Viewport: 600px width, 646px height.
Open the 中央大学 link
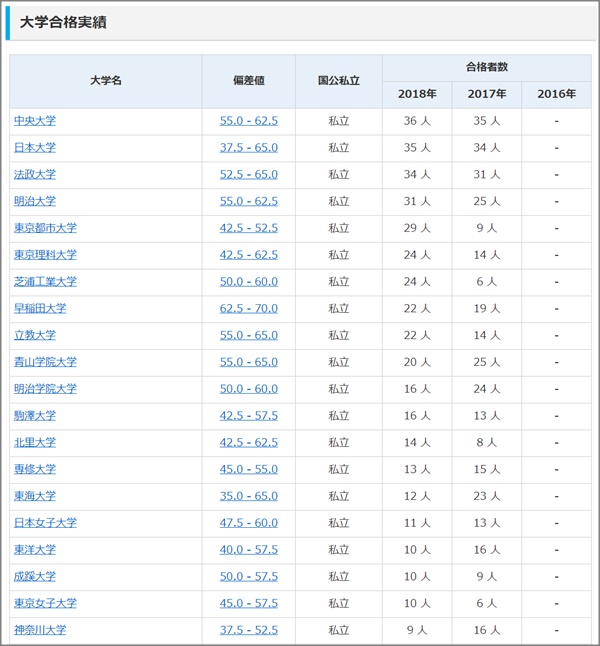point(35,121)
